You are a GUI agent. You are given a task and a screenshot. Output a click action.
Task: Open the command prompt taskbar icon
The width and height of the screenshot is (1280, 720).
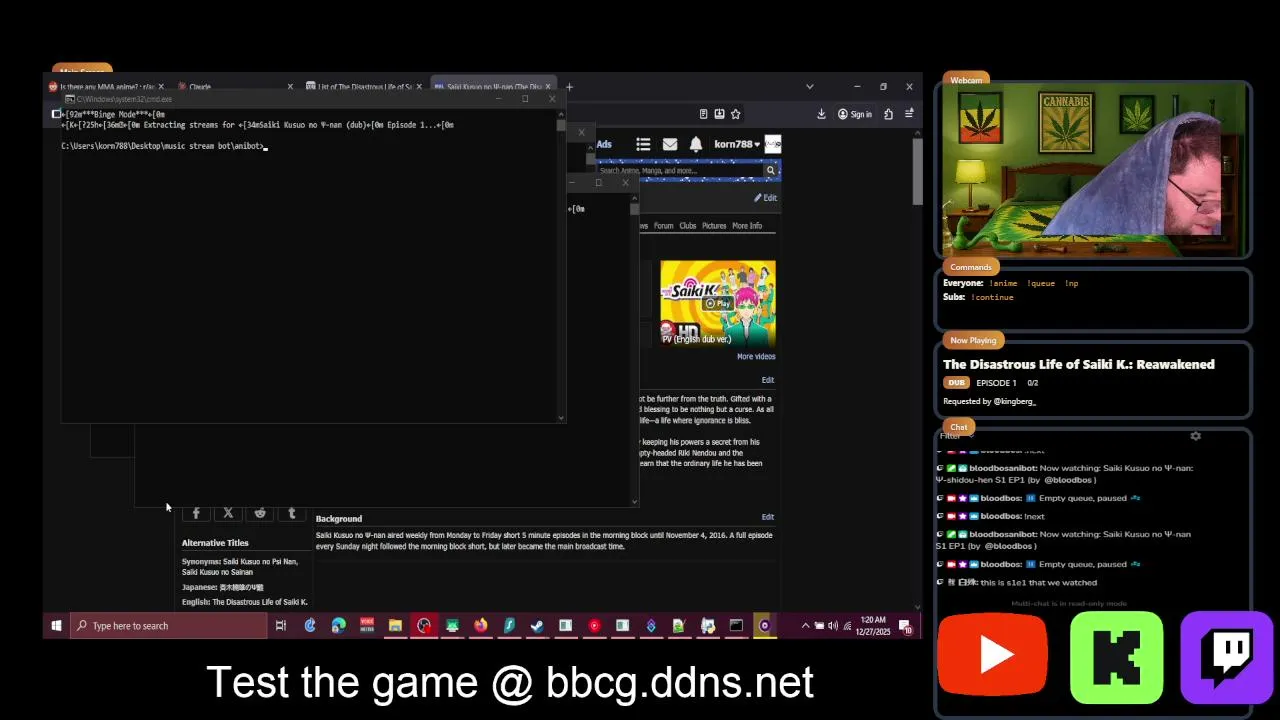[x=736, y=626]
